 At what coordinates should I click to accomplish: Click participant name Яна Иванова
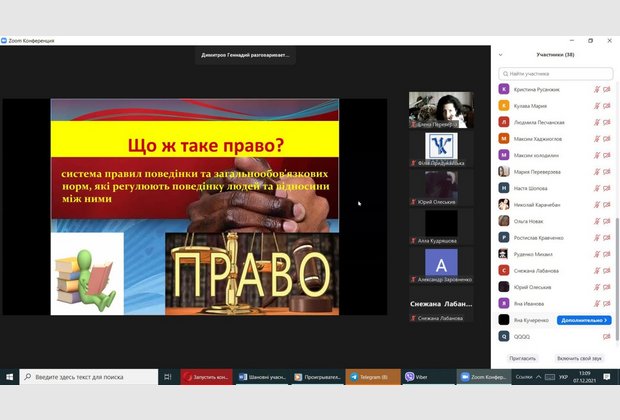click(529, 304)
